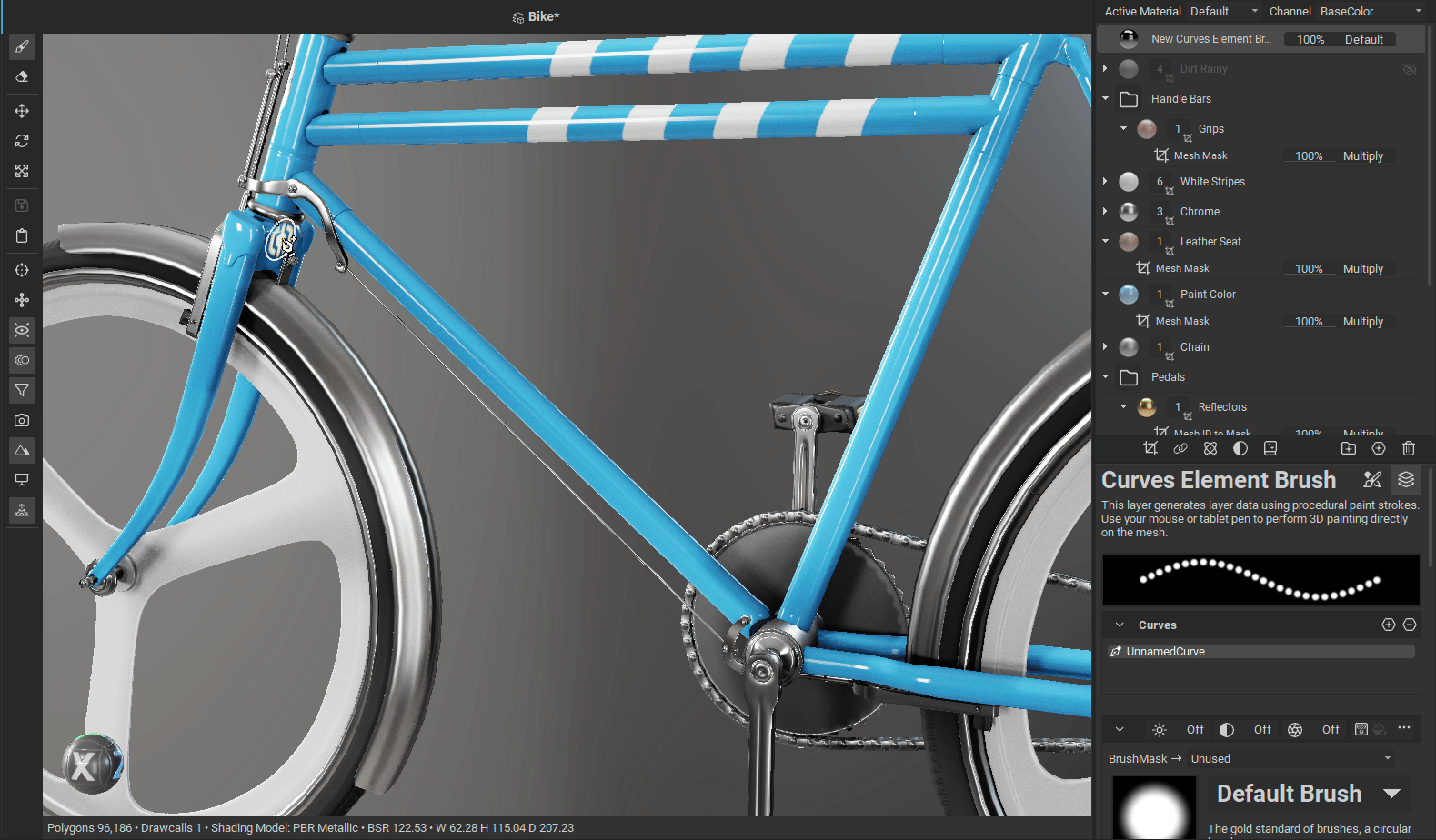The width and height of the screenshot is (1436, 840).
Task: Click the book library icon in layer toolbar
Action: tap(1270, 448)
